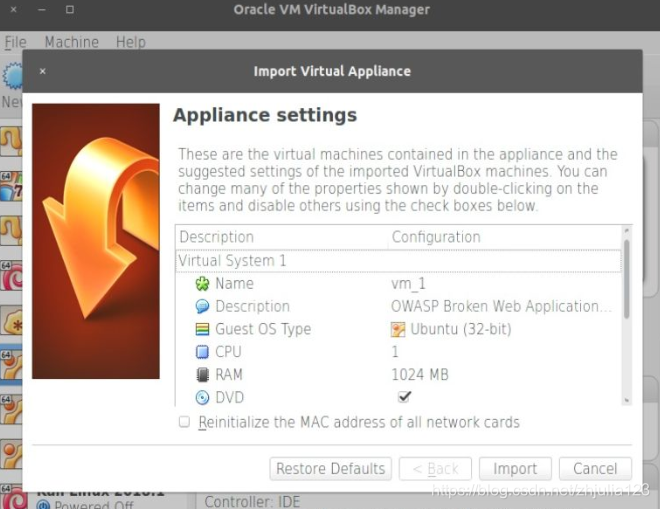Click the Restore Defaults button
This screenshot has height=509, width=660.
pos(330,469)
